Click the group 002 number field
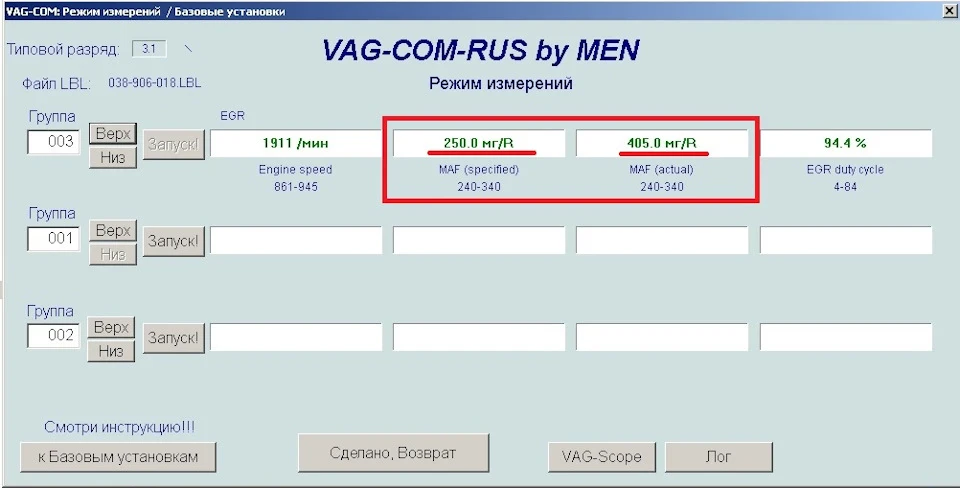 pyautogui.click(x=54, y=336)
